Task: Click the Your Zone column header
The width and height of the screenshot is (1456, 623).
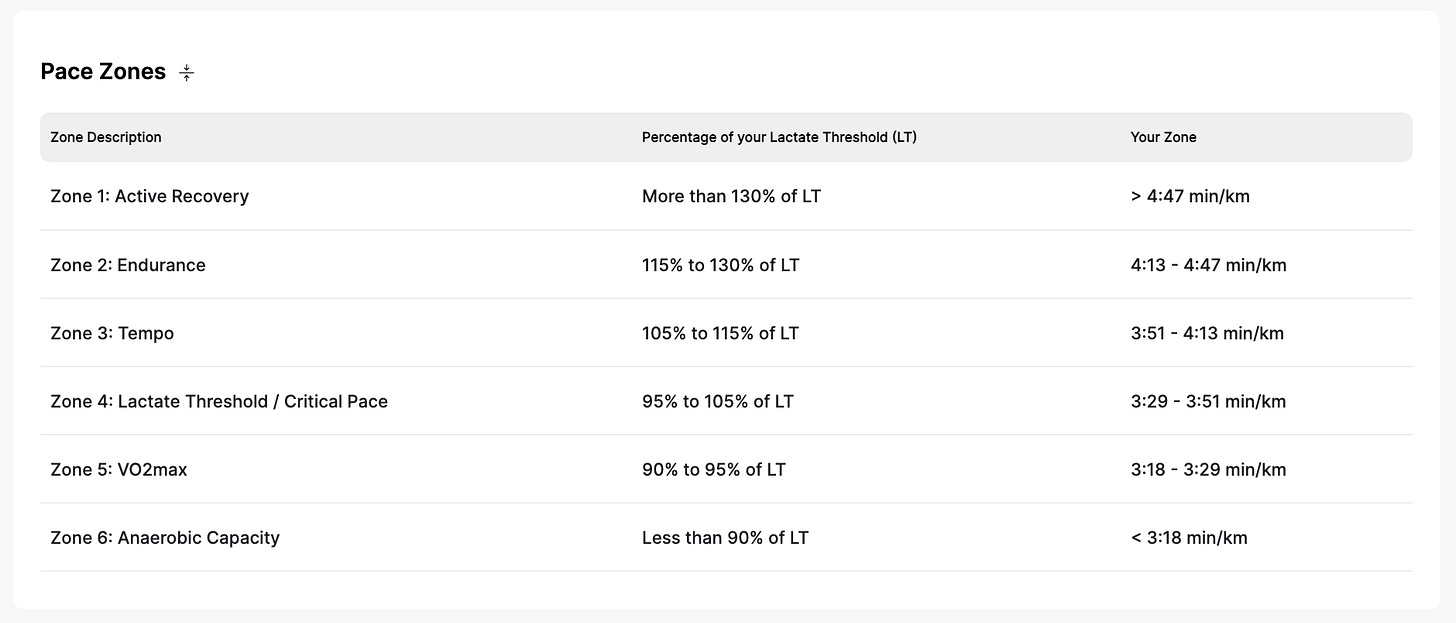Action: pyautogui.click(x=1163, y=137)
